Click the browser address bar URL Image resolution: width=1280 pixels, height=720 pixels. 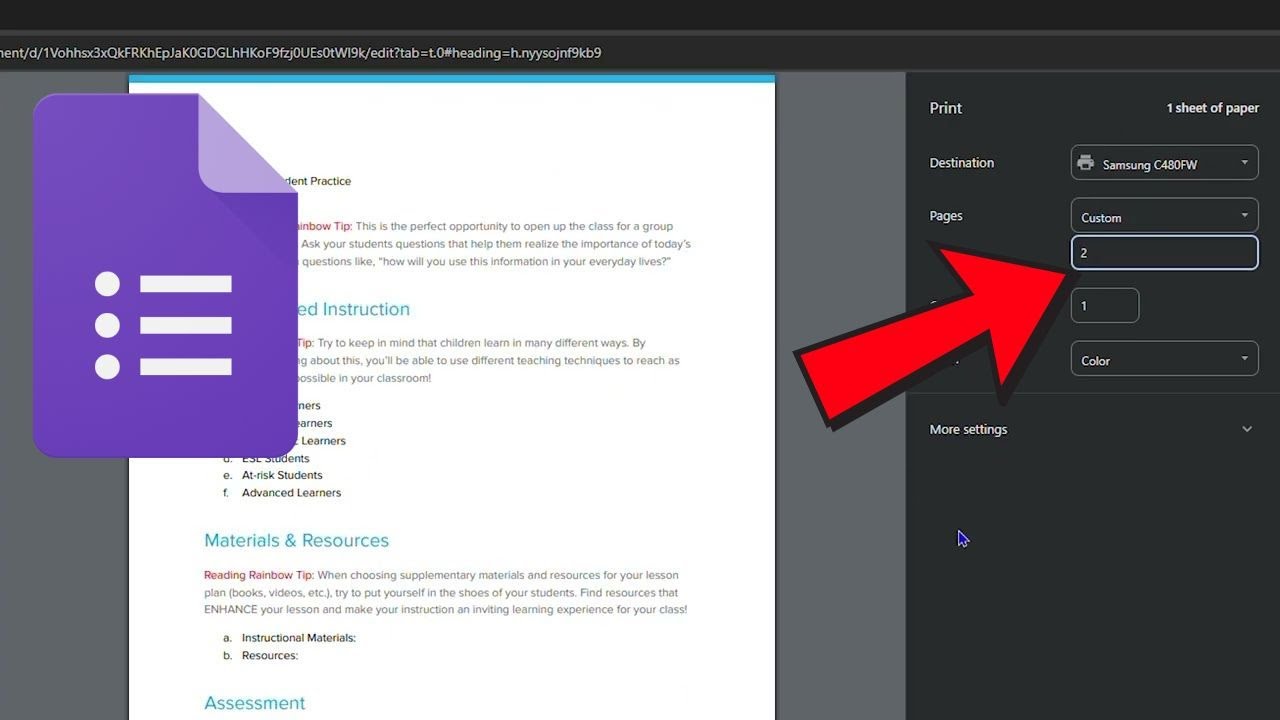pyautogui.click(x=300, y=52)
